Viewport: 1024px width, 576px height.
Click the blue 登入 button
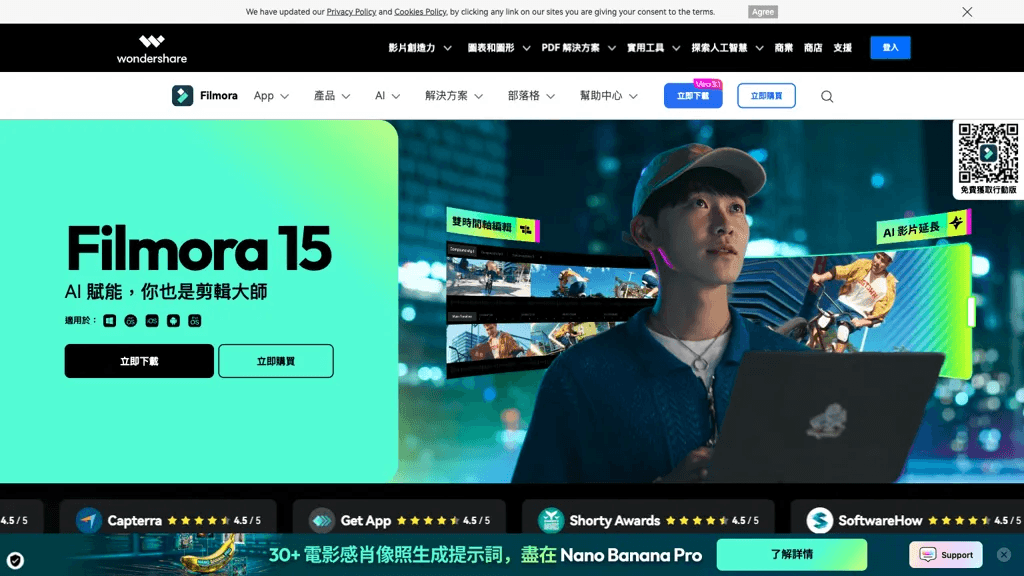click(890, 48)
